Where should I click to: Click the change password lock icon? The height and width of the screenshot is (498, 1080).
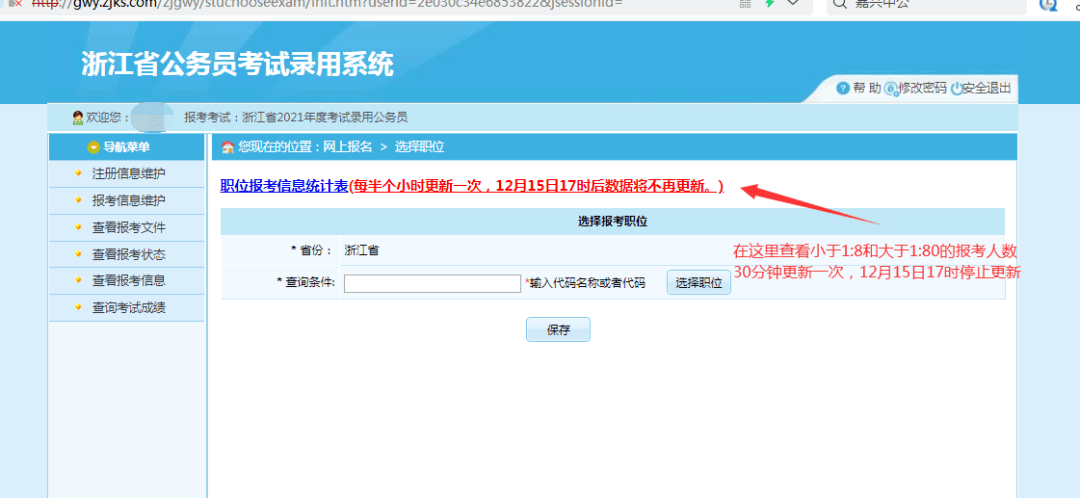[891, 89]
